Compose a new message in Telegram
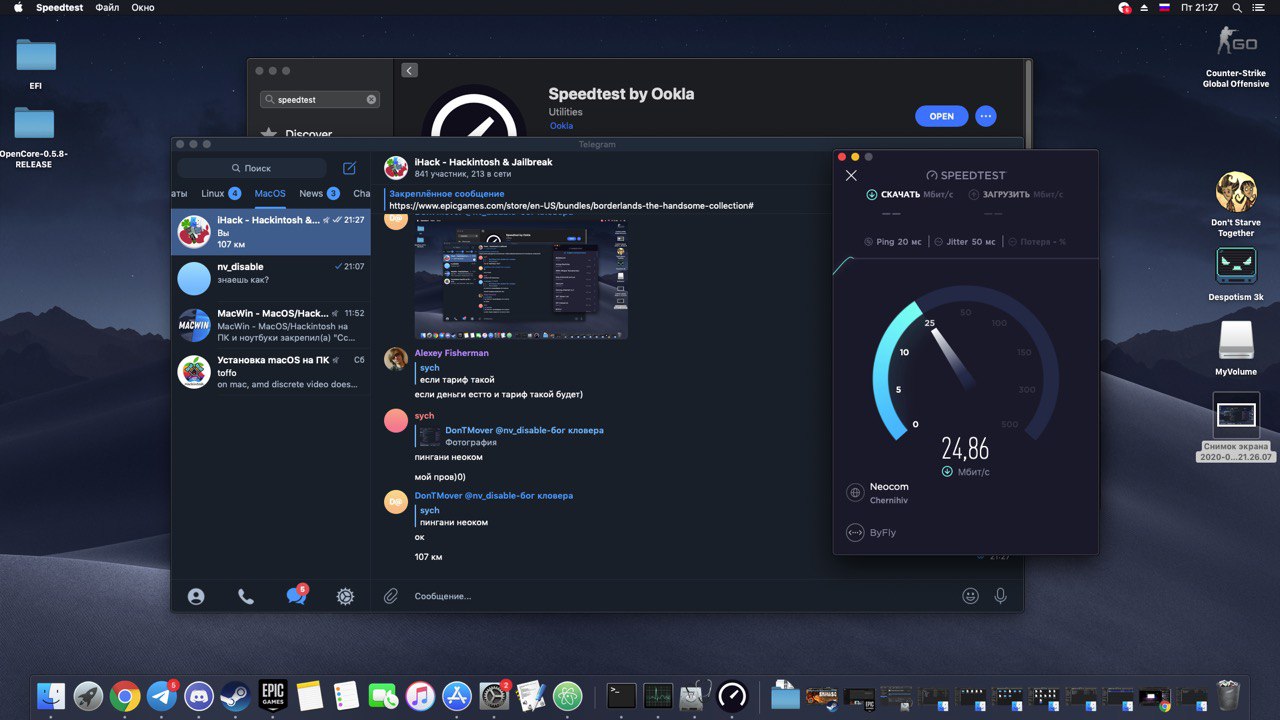Image resolution: width=1280 pixels, height=720 pixels. click(x=349, y=168)
